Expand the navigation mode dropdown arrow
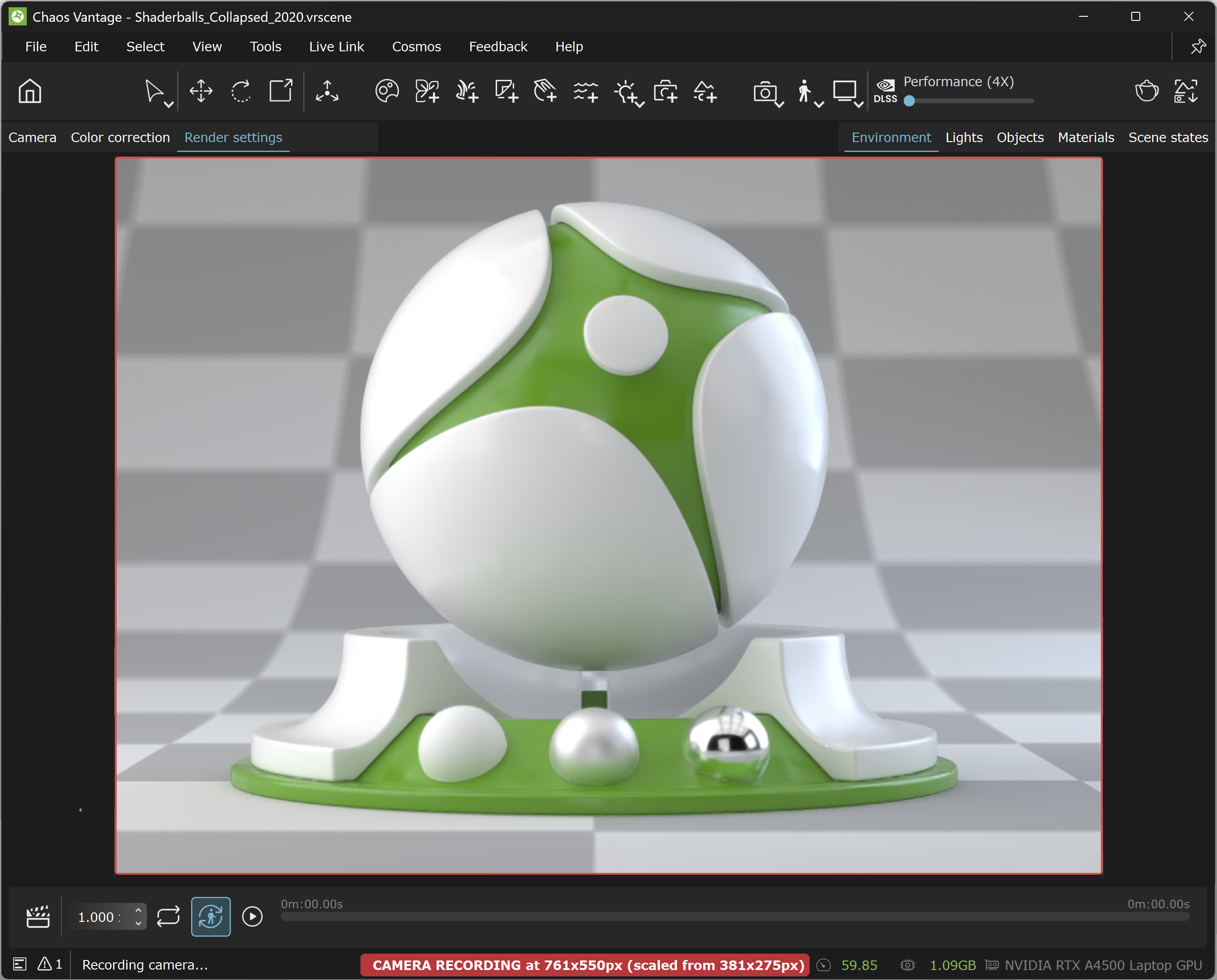 [x=819, y=104]
